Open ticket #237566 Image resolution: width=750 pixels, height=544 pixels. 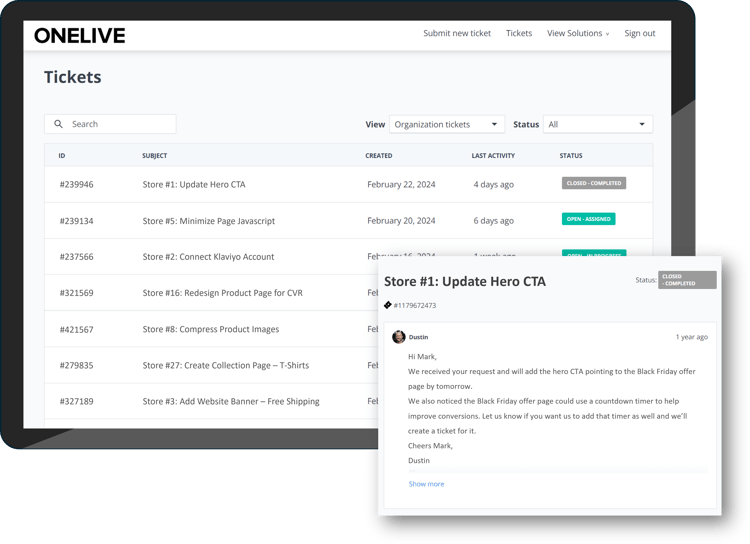coord(77,256)
